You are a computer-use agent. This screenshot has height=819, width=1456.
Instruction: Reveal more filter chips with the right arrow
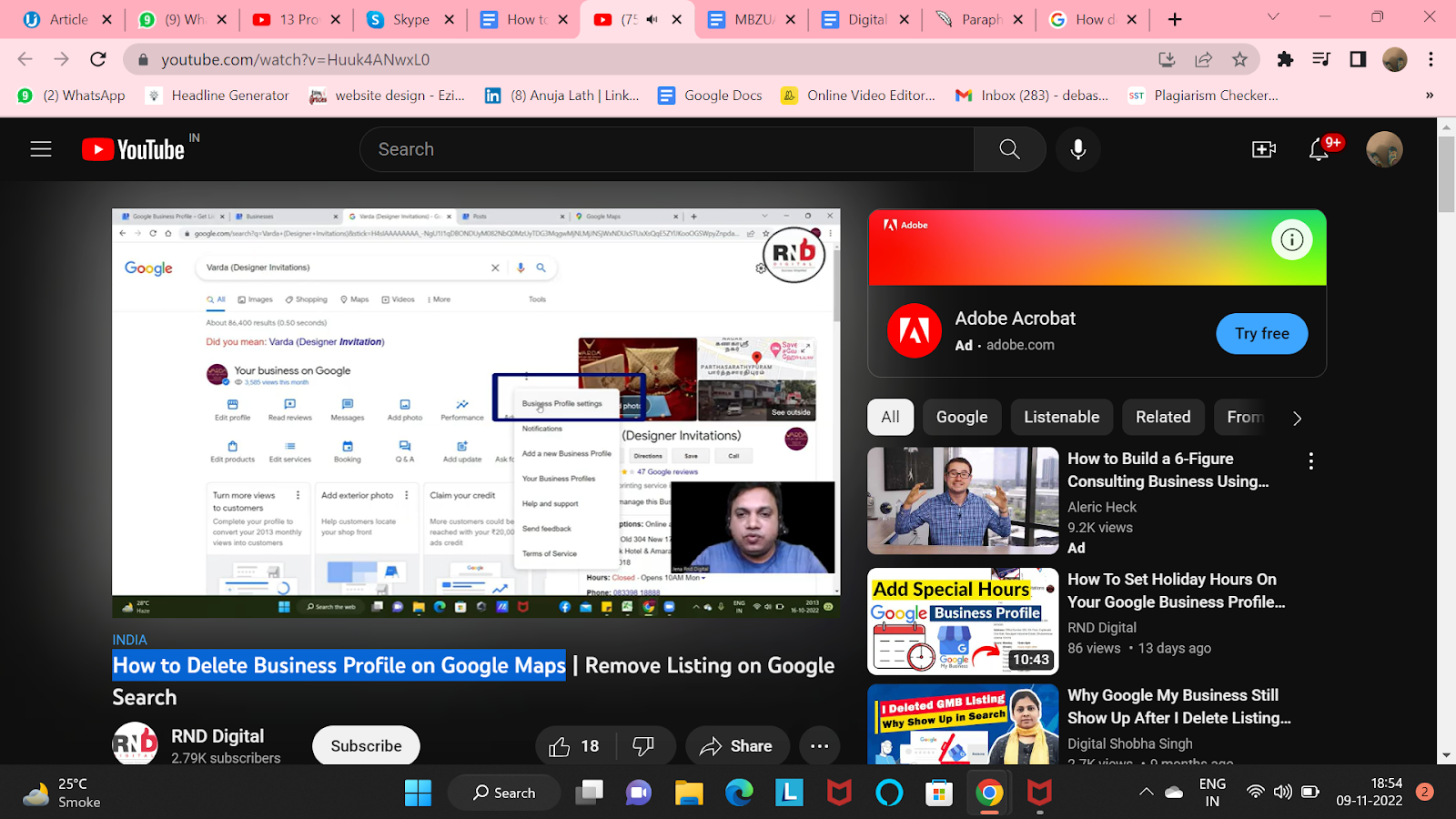click(x=1296, y=418)
